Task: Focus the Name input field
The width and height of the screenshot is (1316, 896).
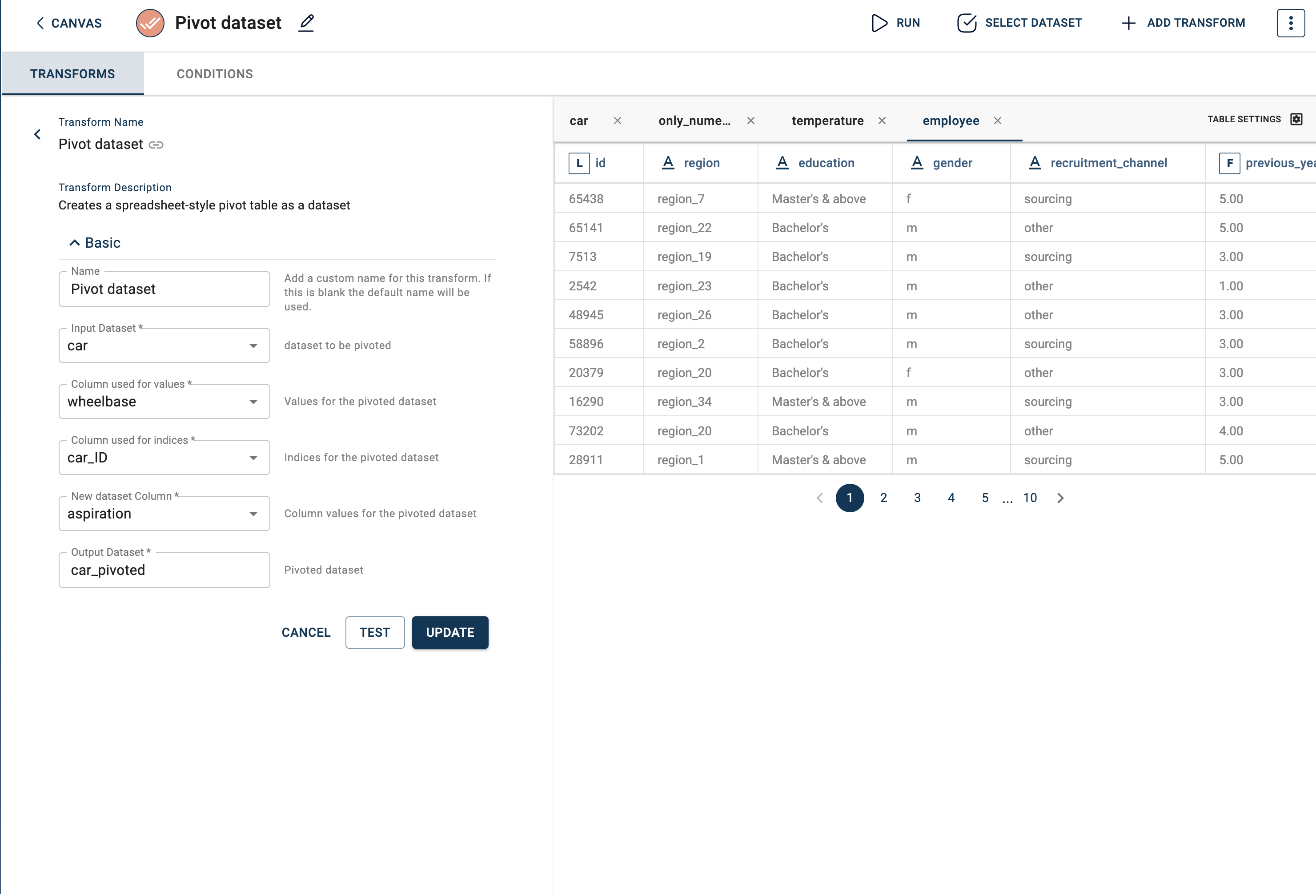Action: [x=164, y=289]
